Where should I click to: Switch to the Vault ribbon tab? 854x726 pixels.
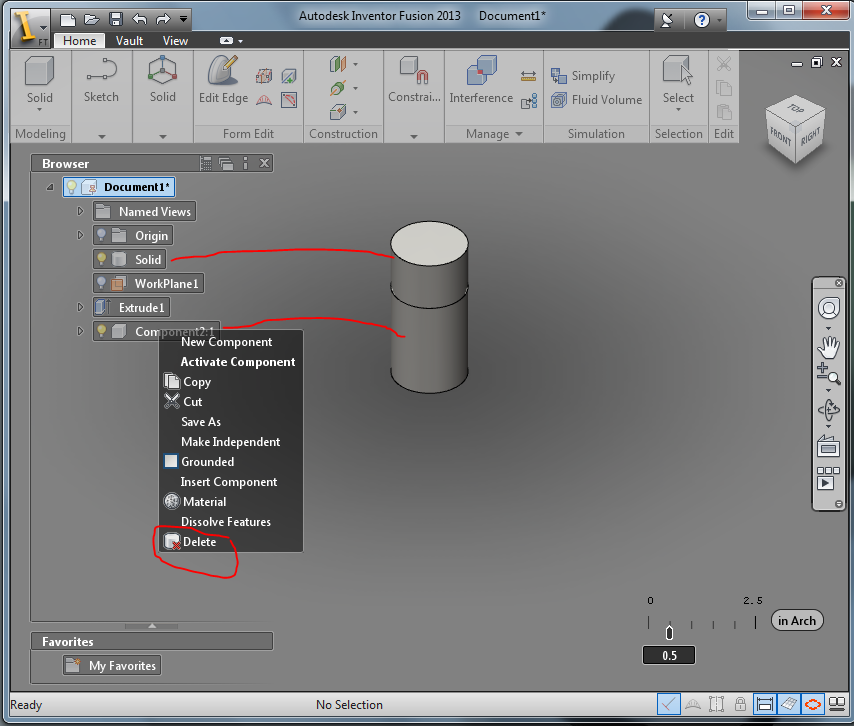129,41
